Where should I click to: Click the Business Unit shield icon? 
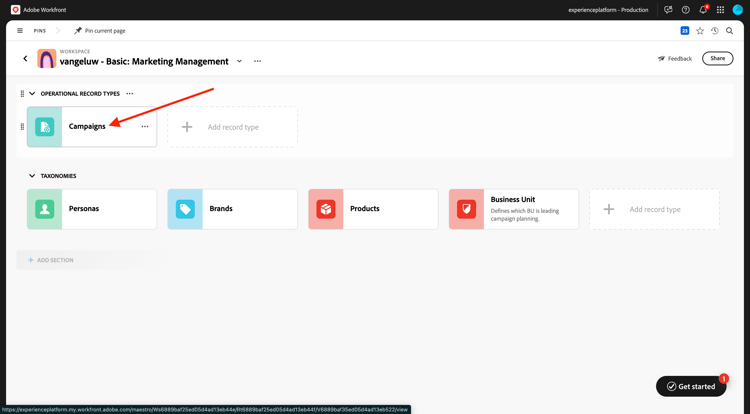[466, 209]
